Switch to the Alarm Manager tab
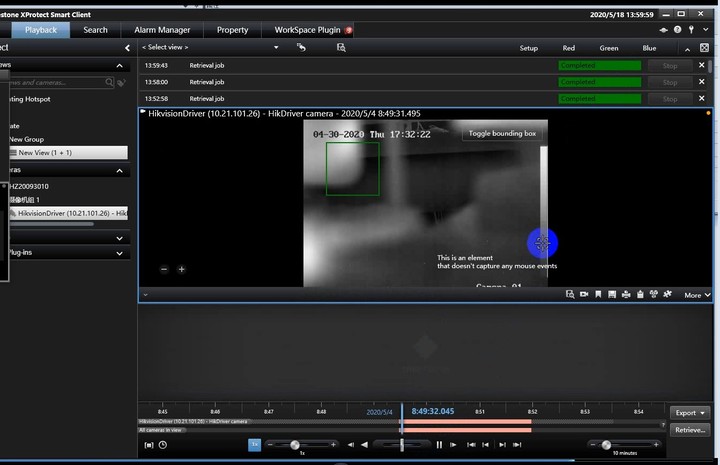This screenshot has height=465, width=720. (162, 30)
